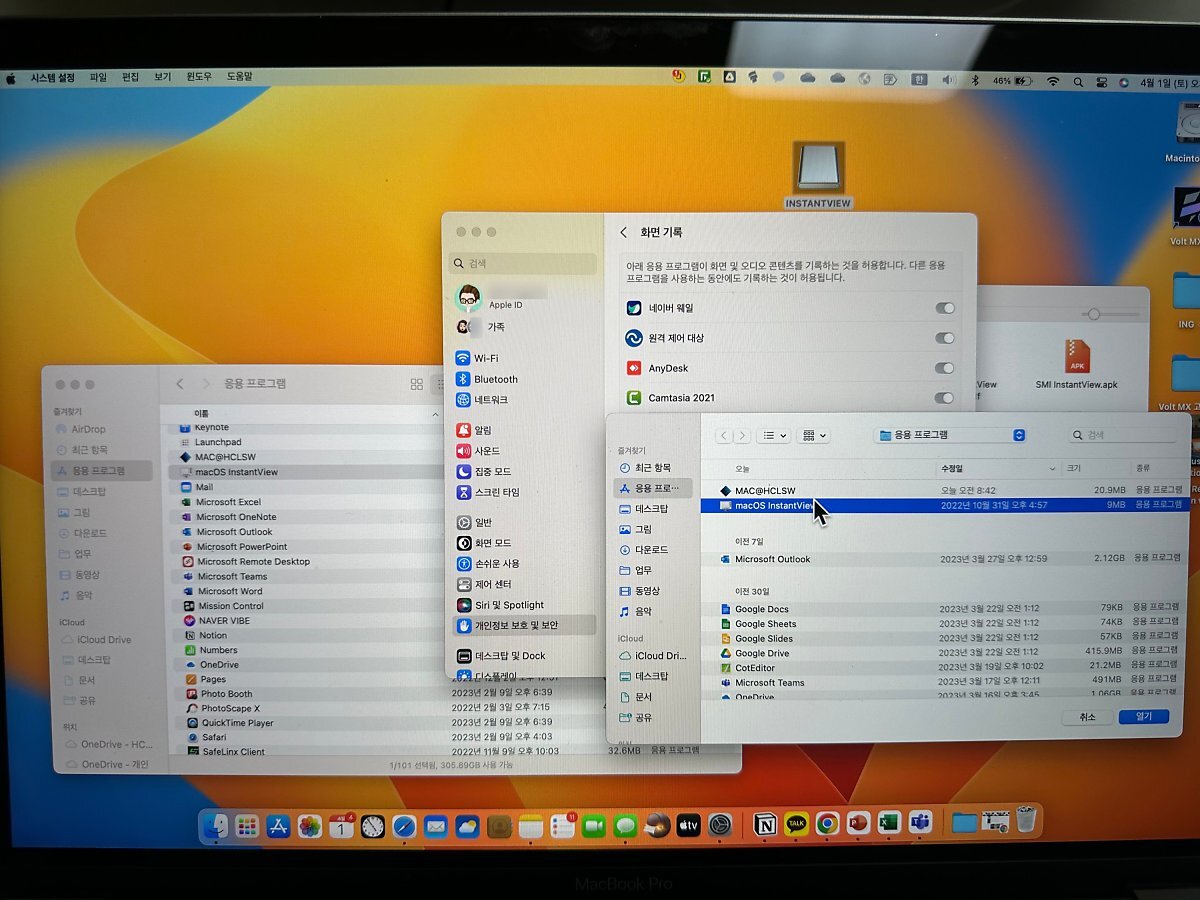Screen dimensions: 1200x900
Task: Open KakaoTalk in the Dock
Action: pyautogui.click(x=796, y=824)
